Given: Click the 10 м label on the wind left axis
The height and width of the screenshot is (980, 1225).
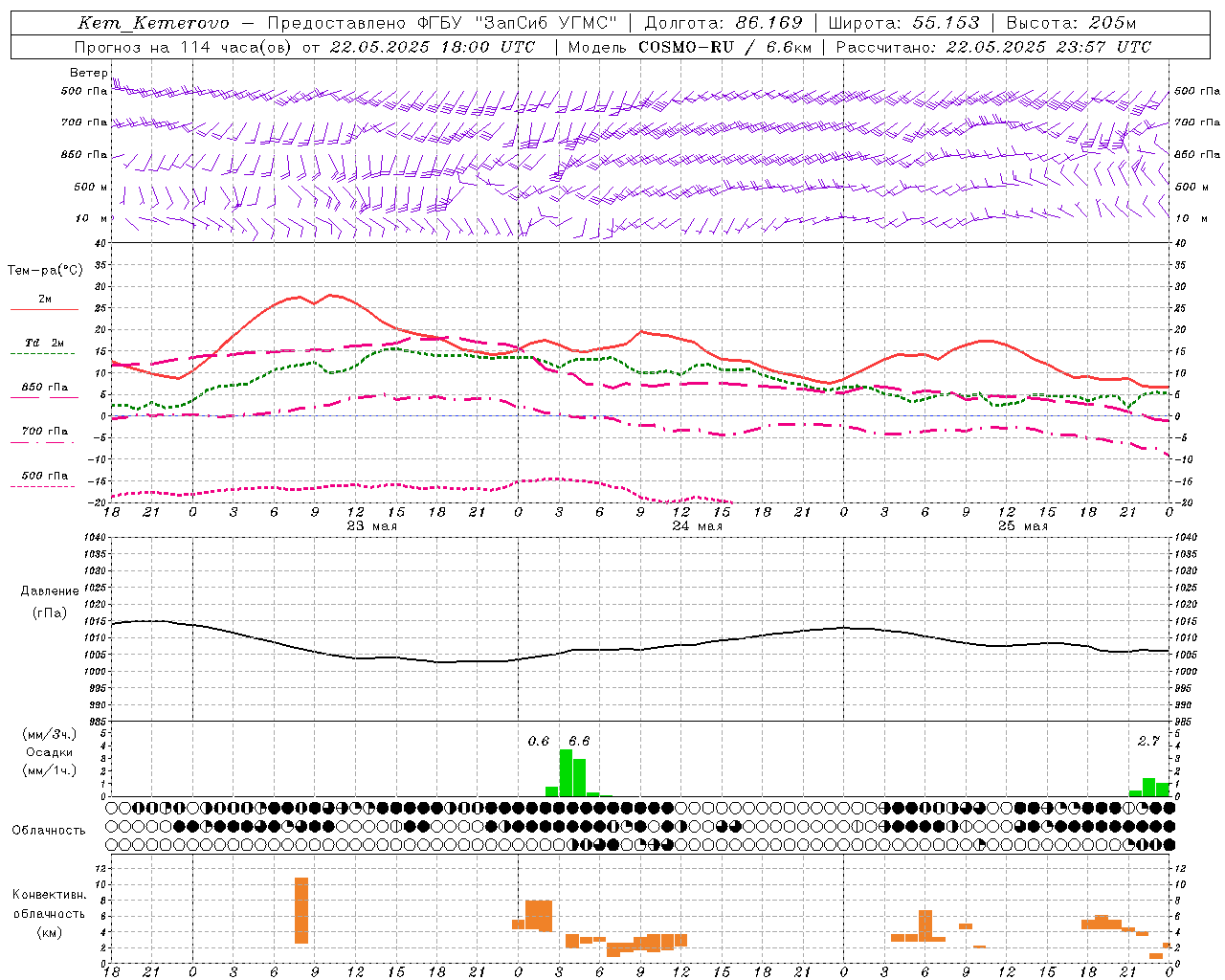Looking at the screenshot, I should coord(92,219).
